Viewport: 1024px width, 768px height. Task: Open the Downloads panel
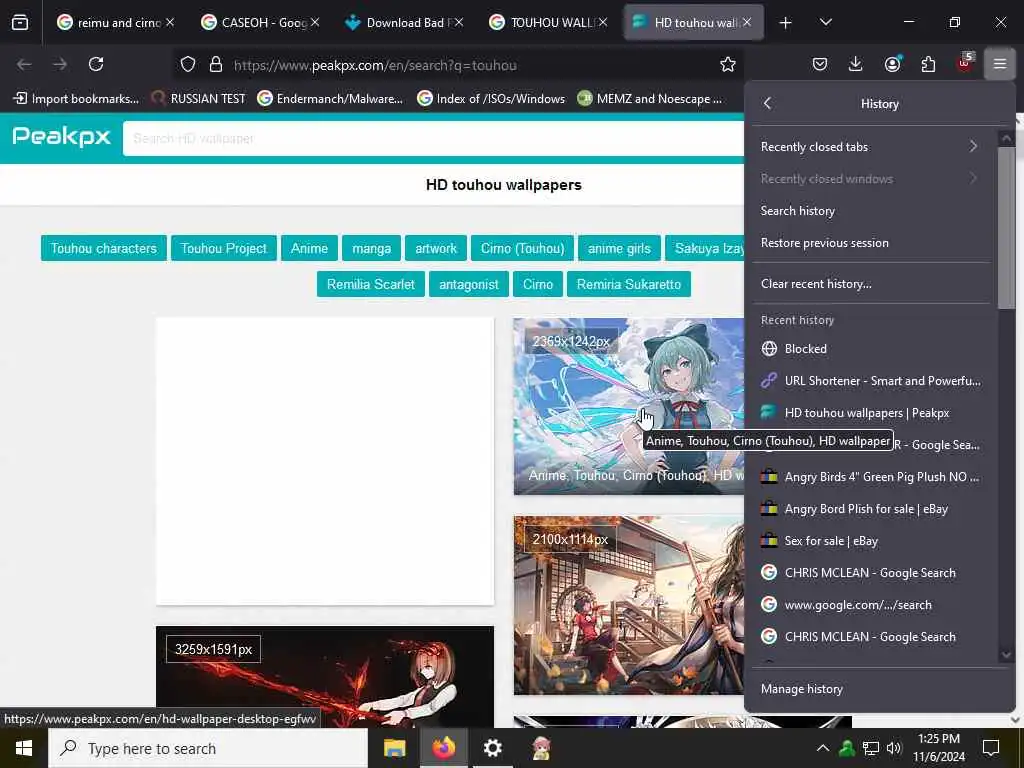click(856, 64)
